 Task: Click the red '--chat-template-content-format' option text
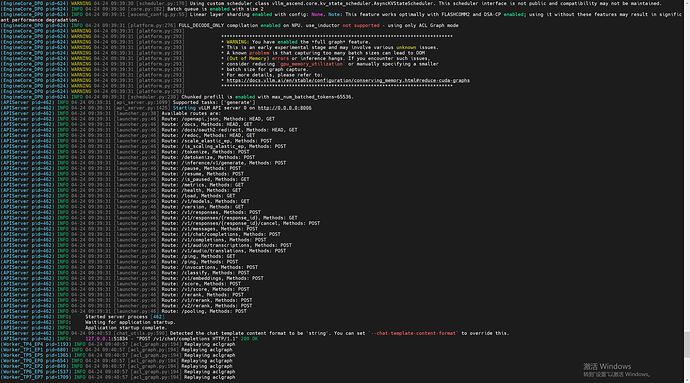(x=414, y=333)
